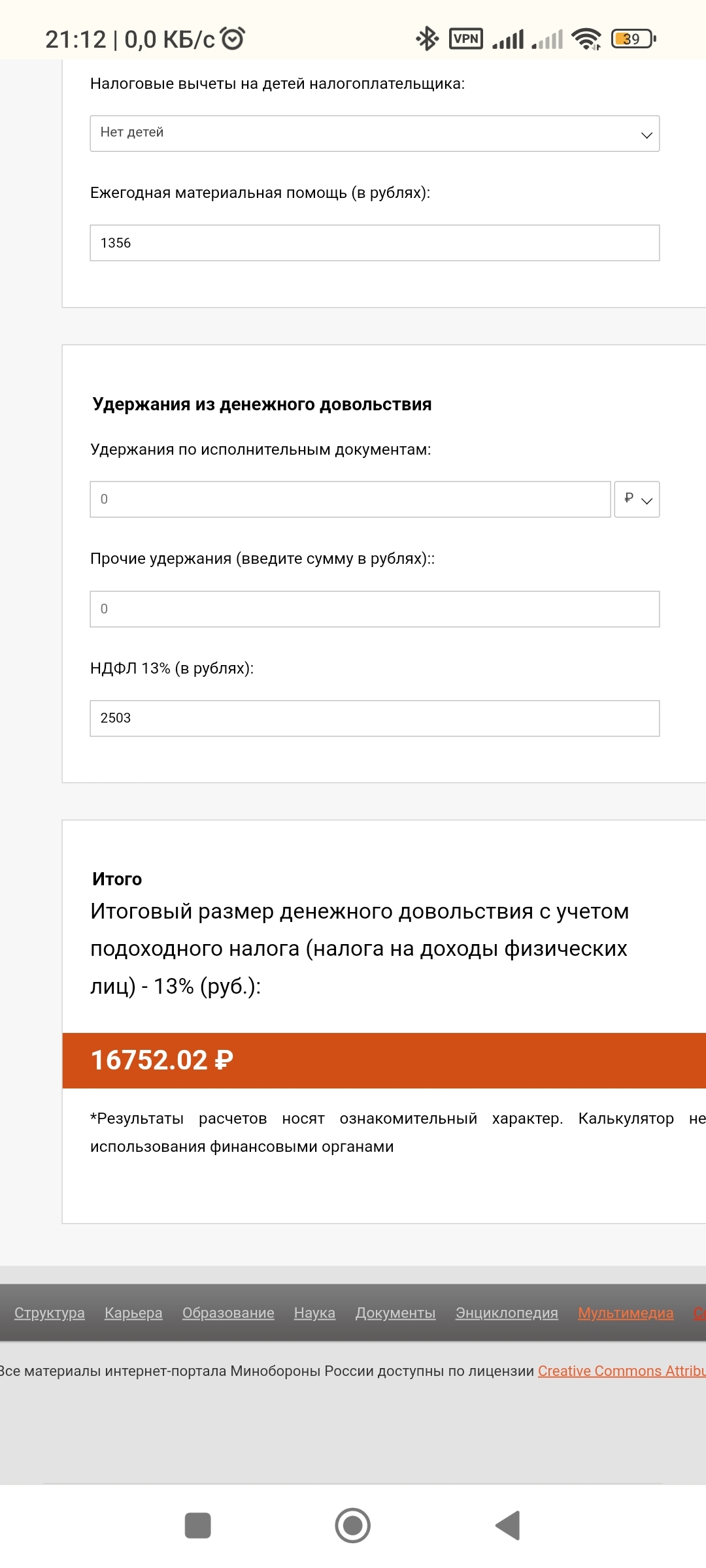The width and height of the screenshot is (706, 1568).
Task: Open the Структура footer menu link
Action: tap(50, 1313)
